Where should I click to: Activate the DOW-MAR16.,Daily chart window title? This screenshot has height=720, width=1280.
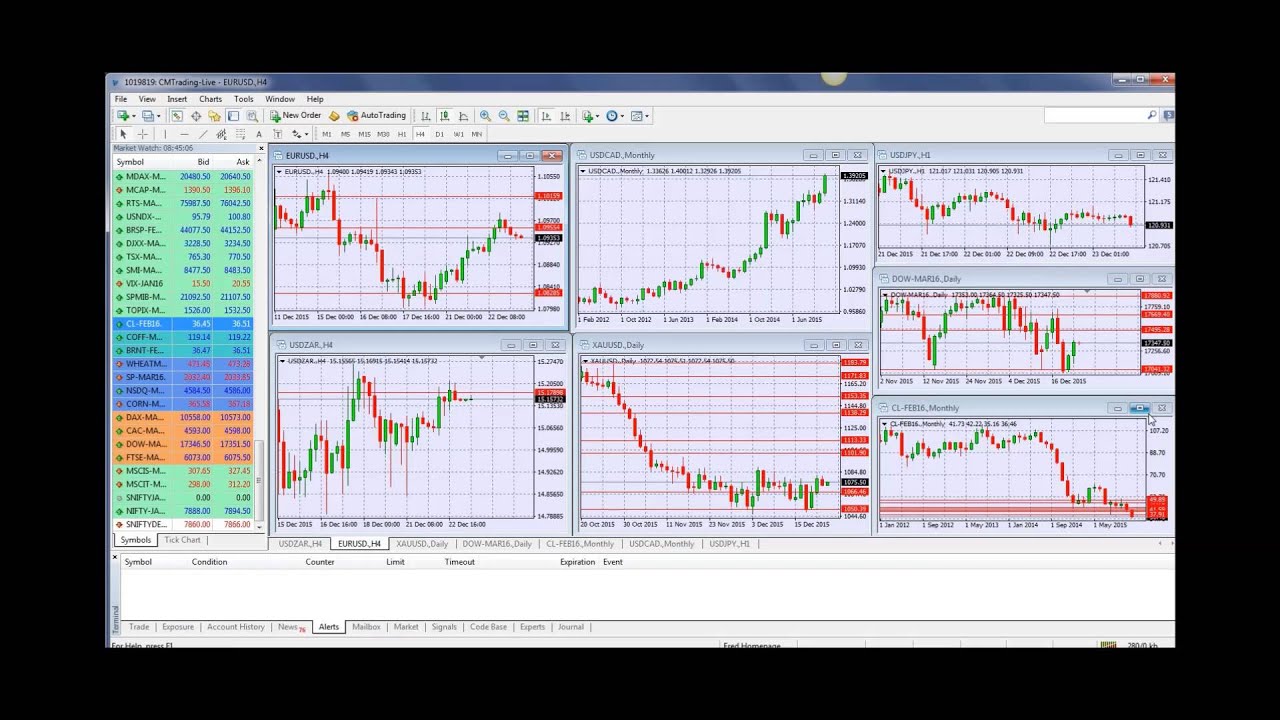[926, 279]
